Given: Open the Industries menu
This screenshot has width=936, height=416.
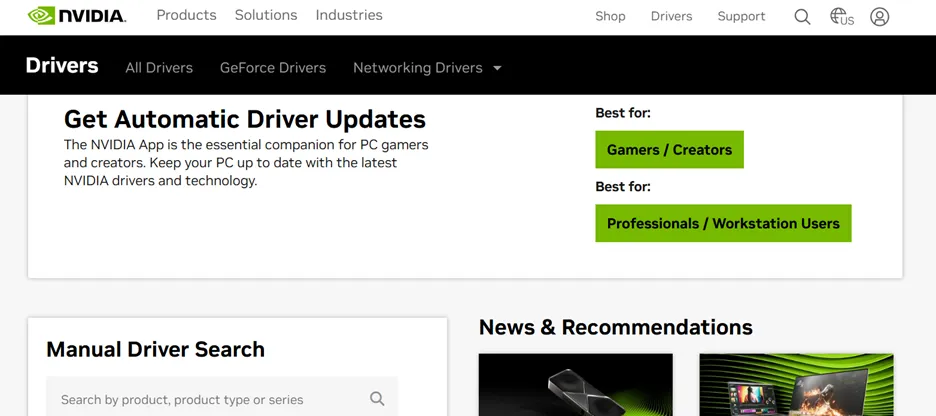Looking at the screenshot, I should pos(349,15).
